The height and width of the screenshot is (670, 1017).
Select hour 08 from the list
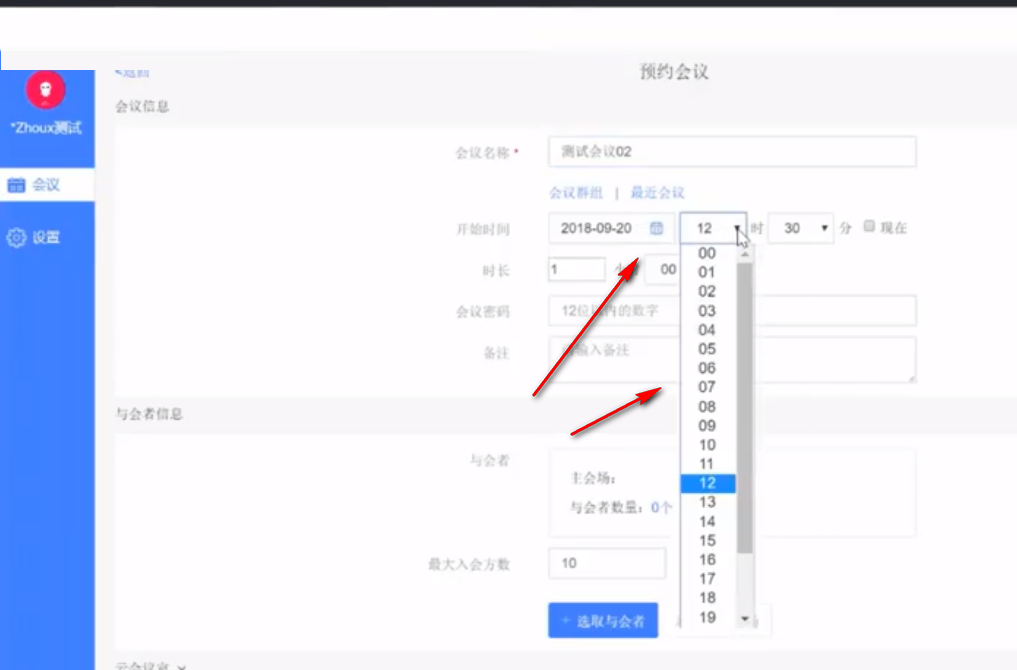[707, 407]
